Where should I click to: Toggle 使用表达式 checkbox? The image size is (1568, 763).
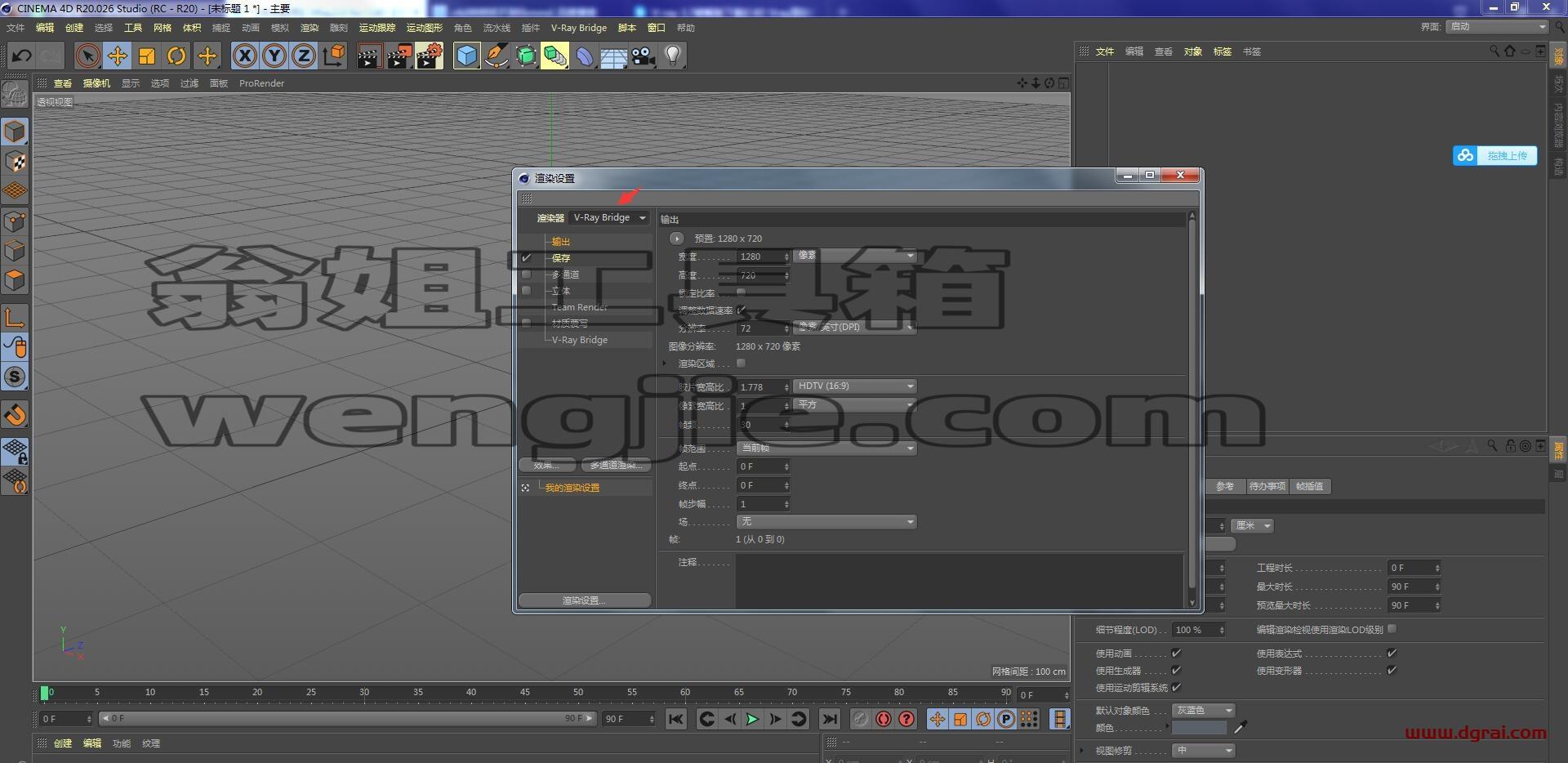[x=1392, y=653]
